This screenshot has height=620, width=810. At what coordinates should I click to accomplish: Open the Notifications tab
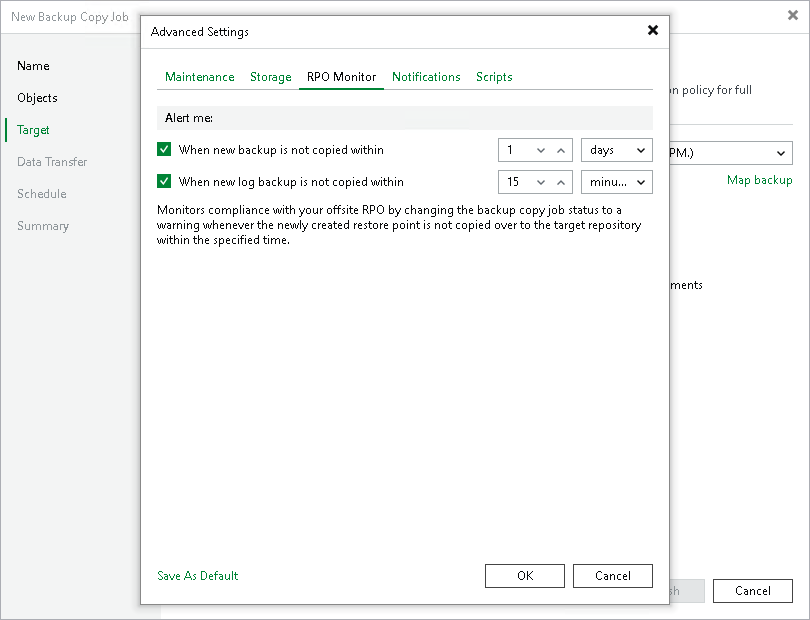[426, 76]
